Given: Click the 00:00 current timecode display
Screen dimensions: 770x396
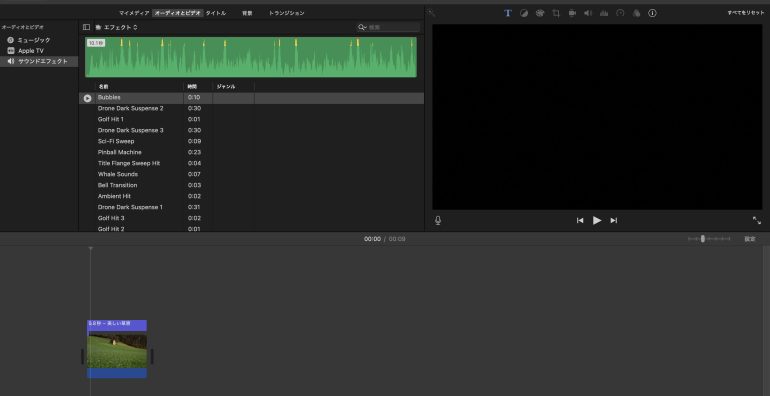Looking at the screenshot, I should (372, 239).
